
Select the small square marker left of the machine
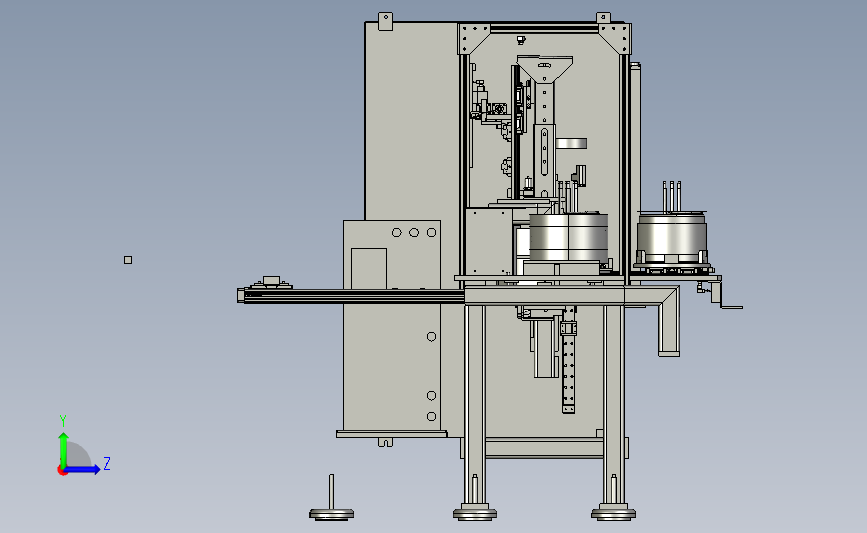[x=128, y=260]
